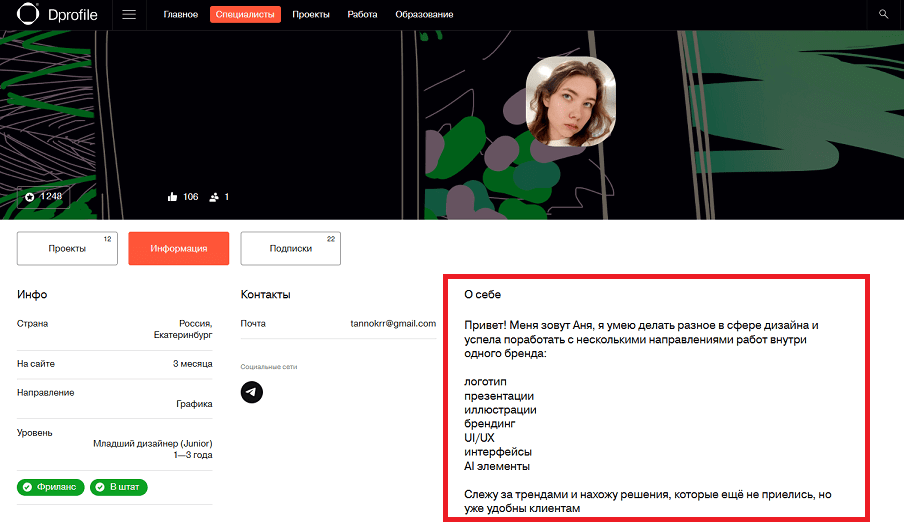Click the star rating badge 1248

(x=43, y=197)
